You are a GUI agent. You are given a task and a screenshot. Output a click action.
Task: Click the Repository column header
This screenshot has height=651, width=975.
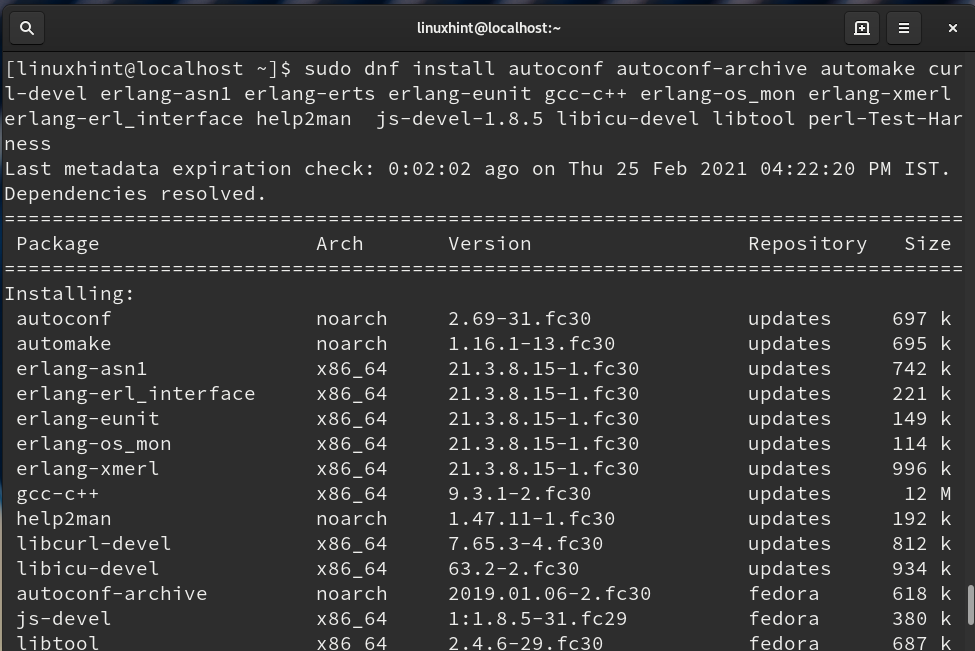coord(807,243)
